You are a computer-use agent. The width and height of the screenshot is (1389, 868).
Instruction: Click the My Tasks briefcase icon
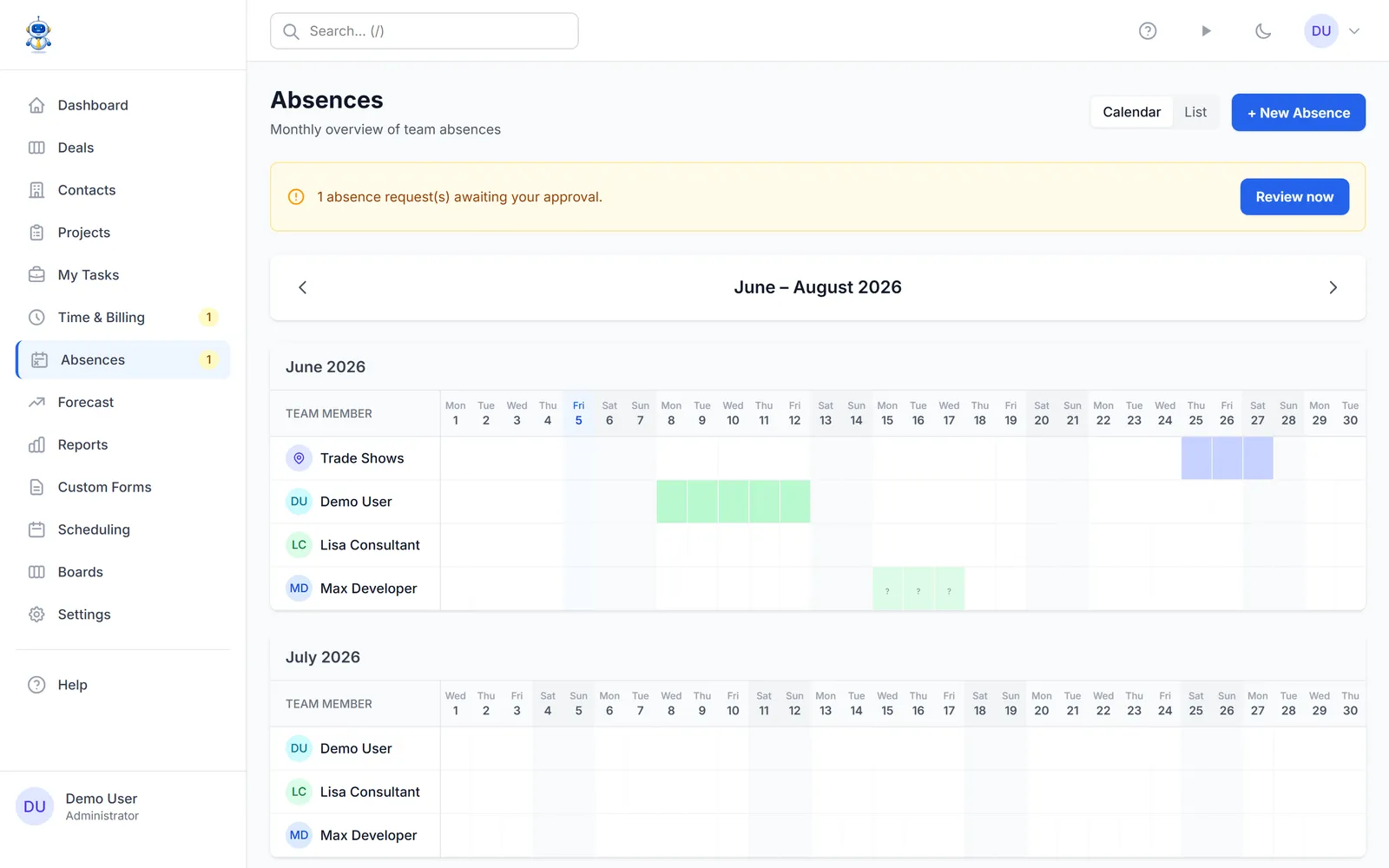(36, 275)
